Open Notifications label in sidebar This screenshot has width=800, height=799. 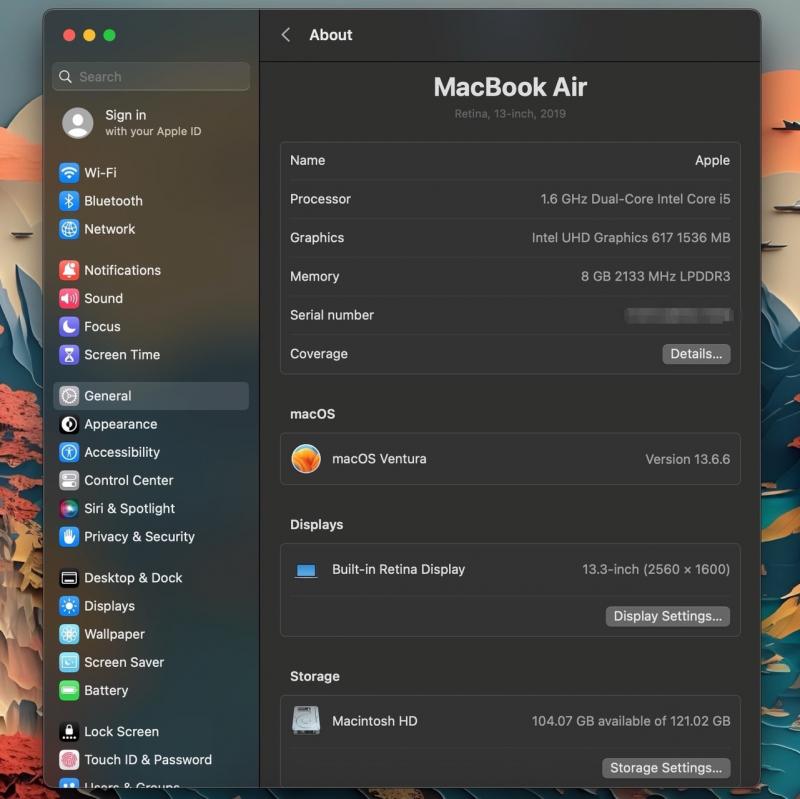tap(122, 270)
